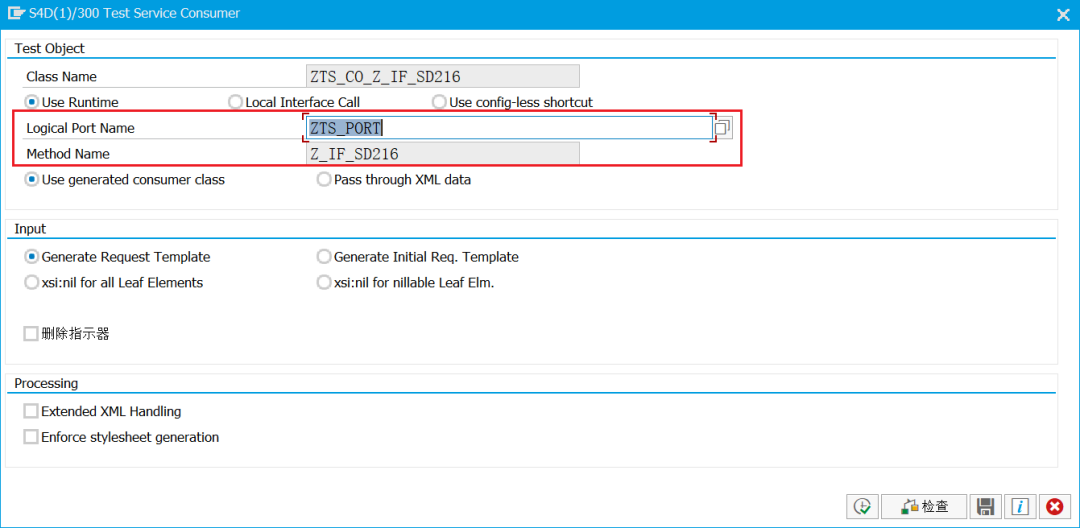Click the S4D(1)/300 Test Service Consumer title
The height and width of the screenshot is (528, 1080).
(x=134, y=13)
